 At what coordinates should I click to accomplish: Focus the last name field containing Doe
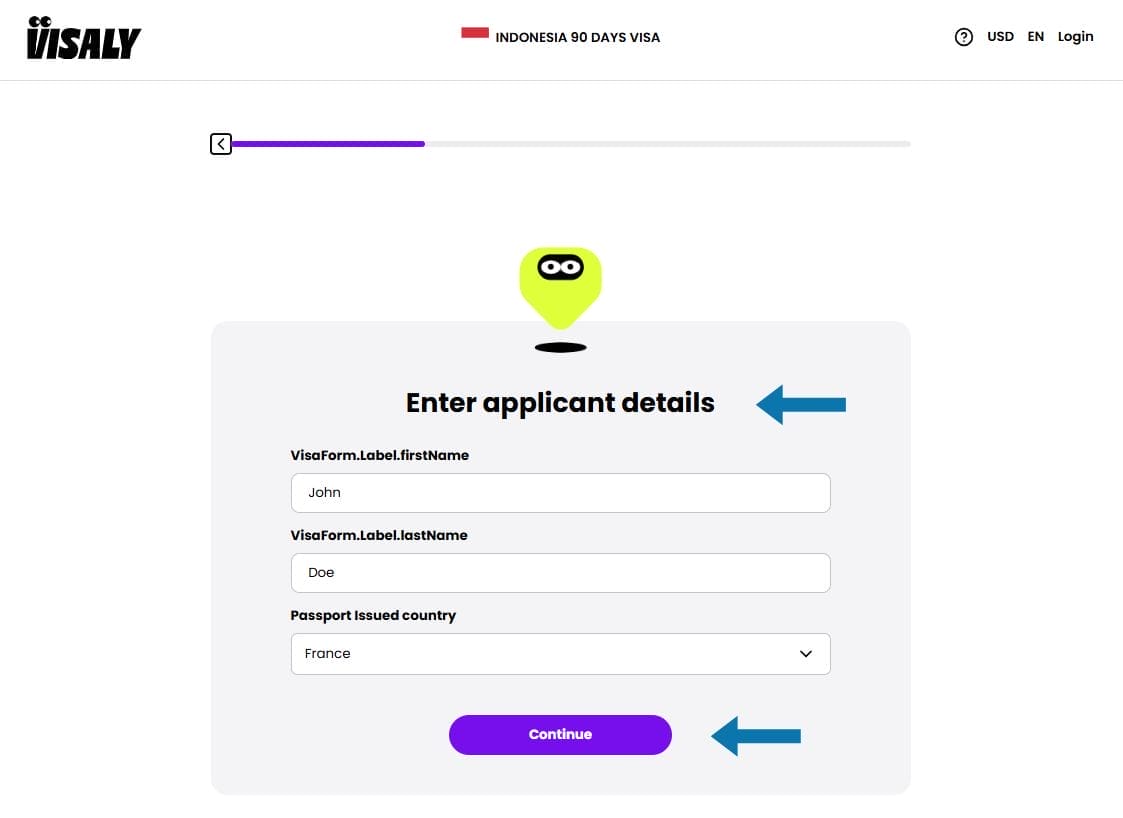click(x=560, y=573)
